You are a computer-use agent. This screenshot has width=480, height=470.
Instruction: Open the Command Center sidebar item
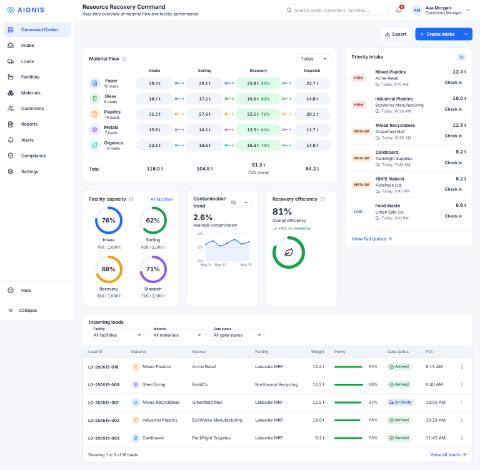click(x=37, y=30)
